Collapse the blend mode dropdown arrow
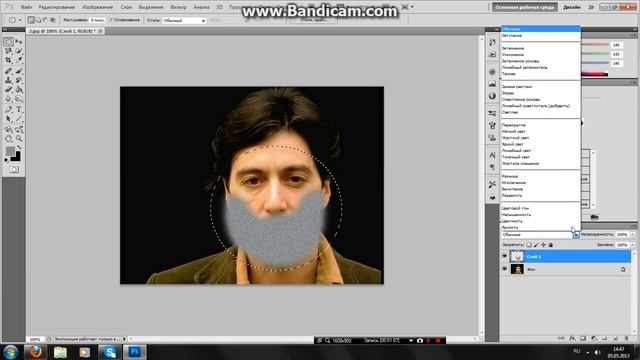 576,235
